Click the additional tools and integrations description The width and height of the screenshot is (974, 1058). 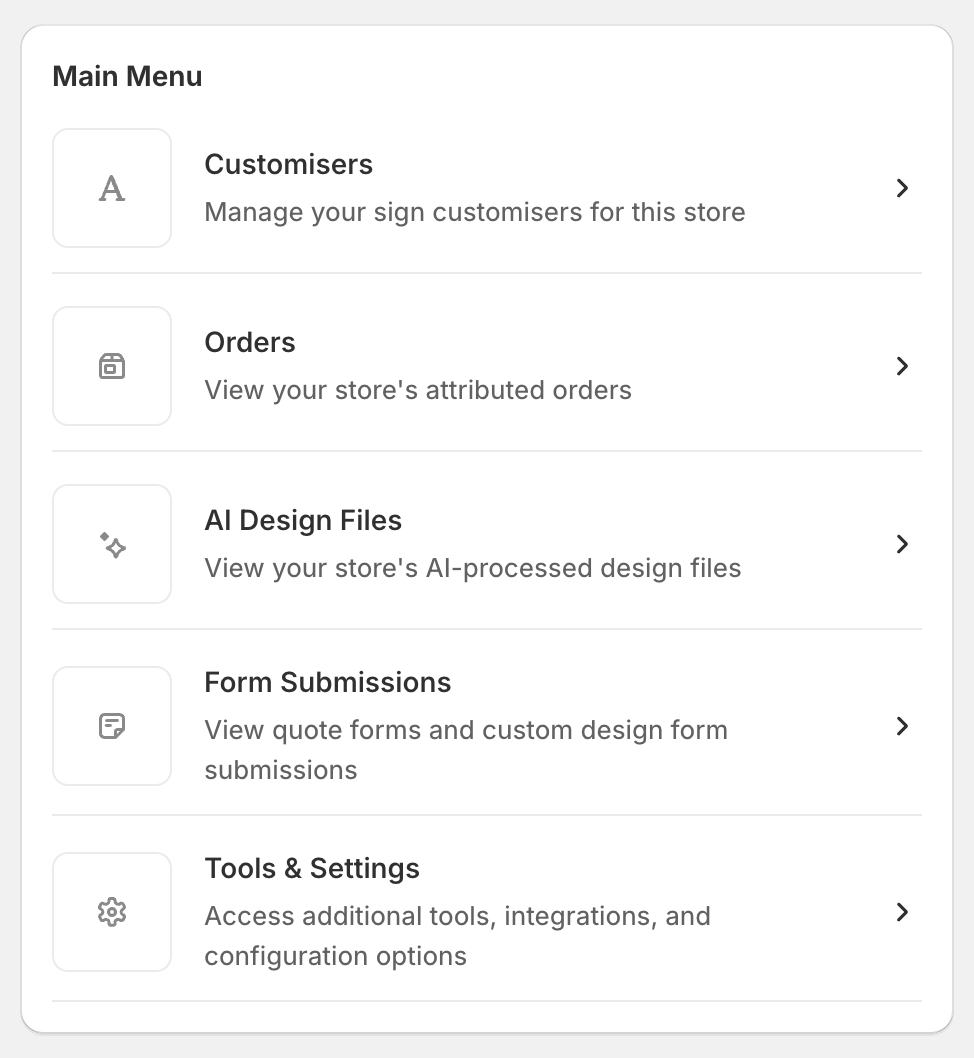[457, 935]
